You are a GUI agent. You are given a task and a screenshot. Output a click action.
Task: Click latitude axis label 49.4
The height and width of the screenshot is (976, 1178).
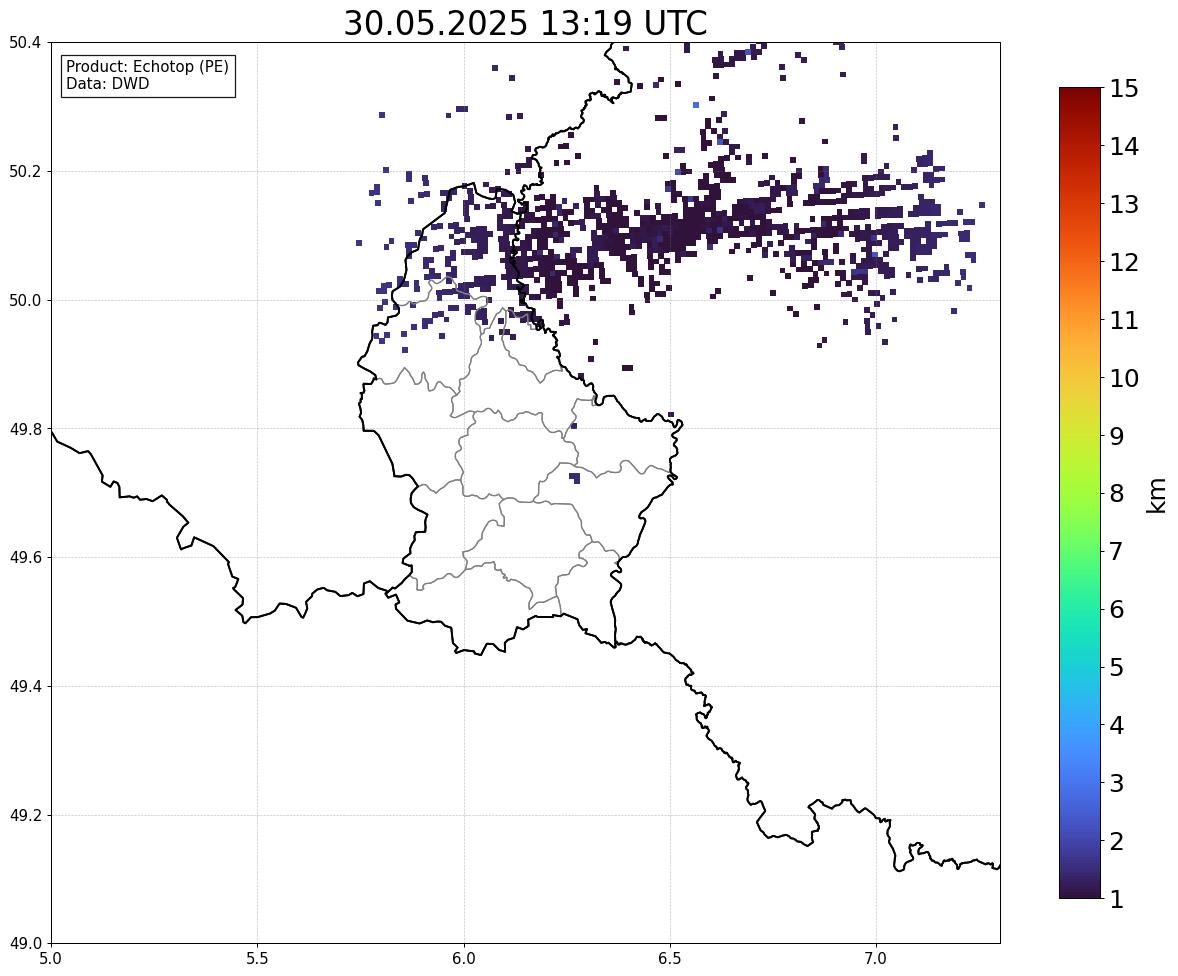(x=25, y=687)
